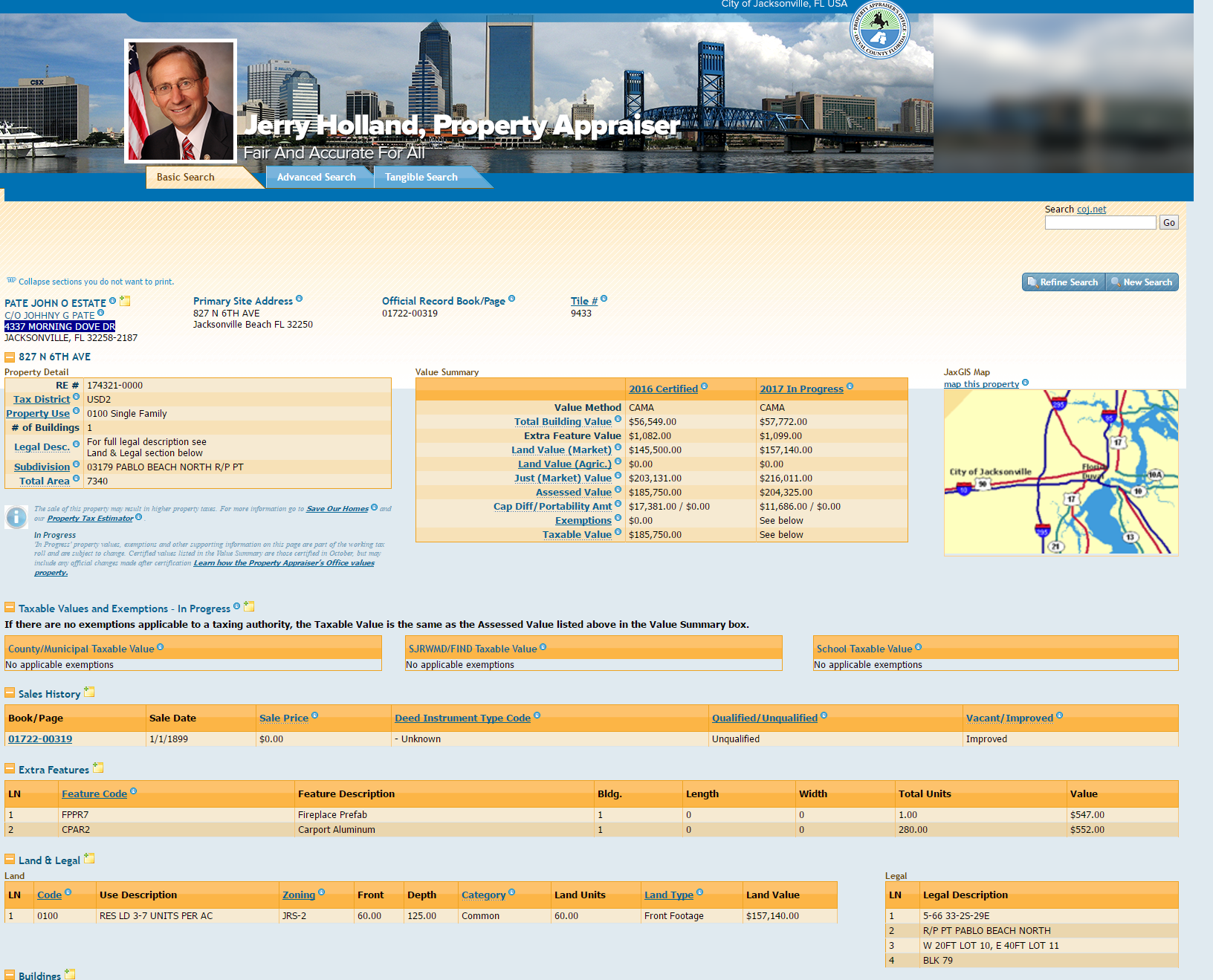Collapse the Land & Legal section
Screen dimensions: 1213x980
(x=10, y=860)
